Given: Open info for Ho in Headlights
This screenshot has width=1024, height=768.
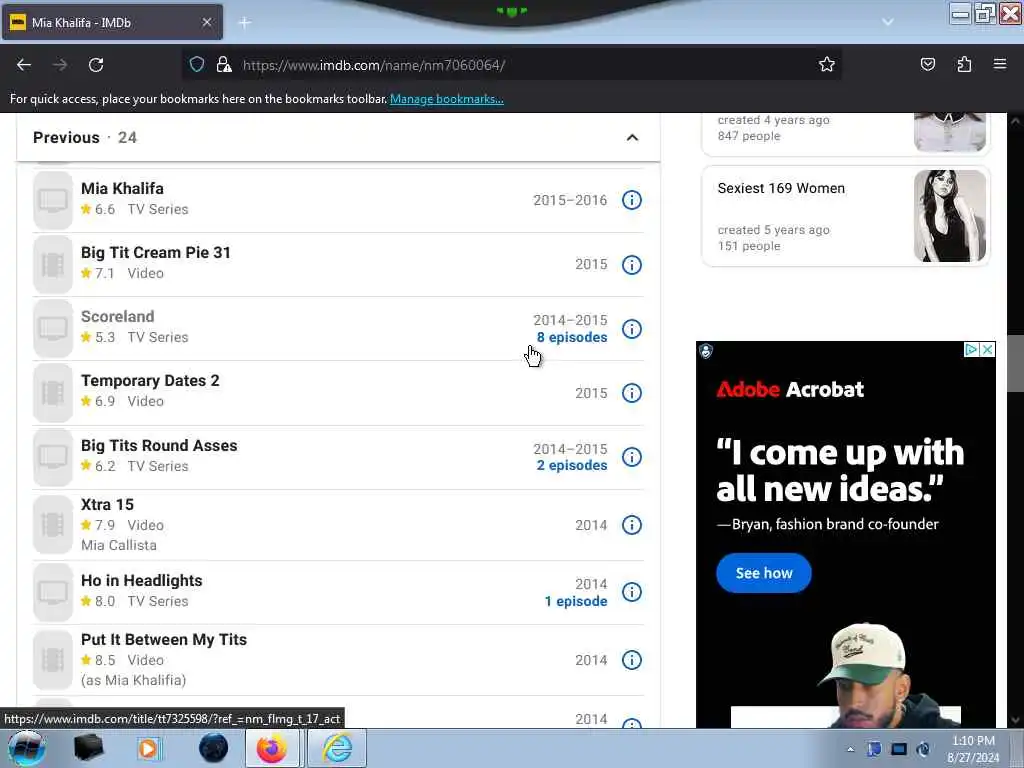Looking at the screenshot, I should (x=632, y=592).
